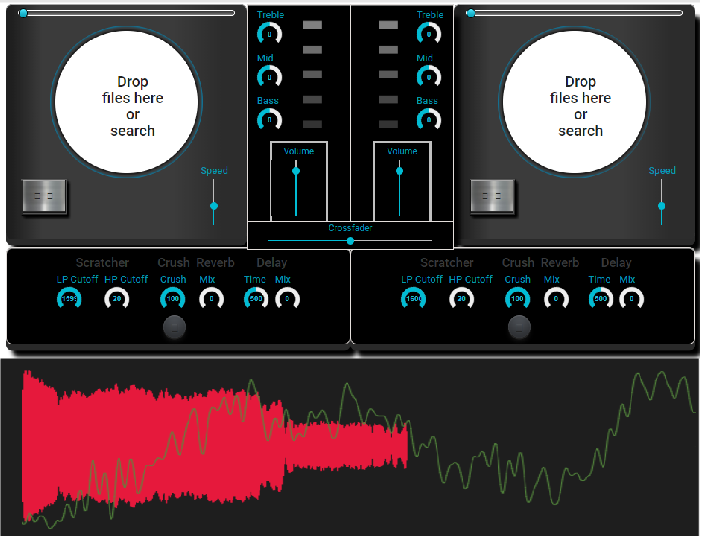This screenshot has height=536, width=702.
Task: Click the right turntable drop files area
Action: tap(580, 106)
